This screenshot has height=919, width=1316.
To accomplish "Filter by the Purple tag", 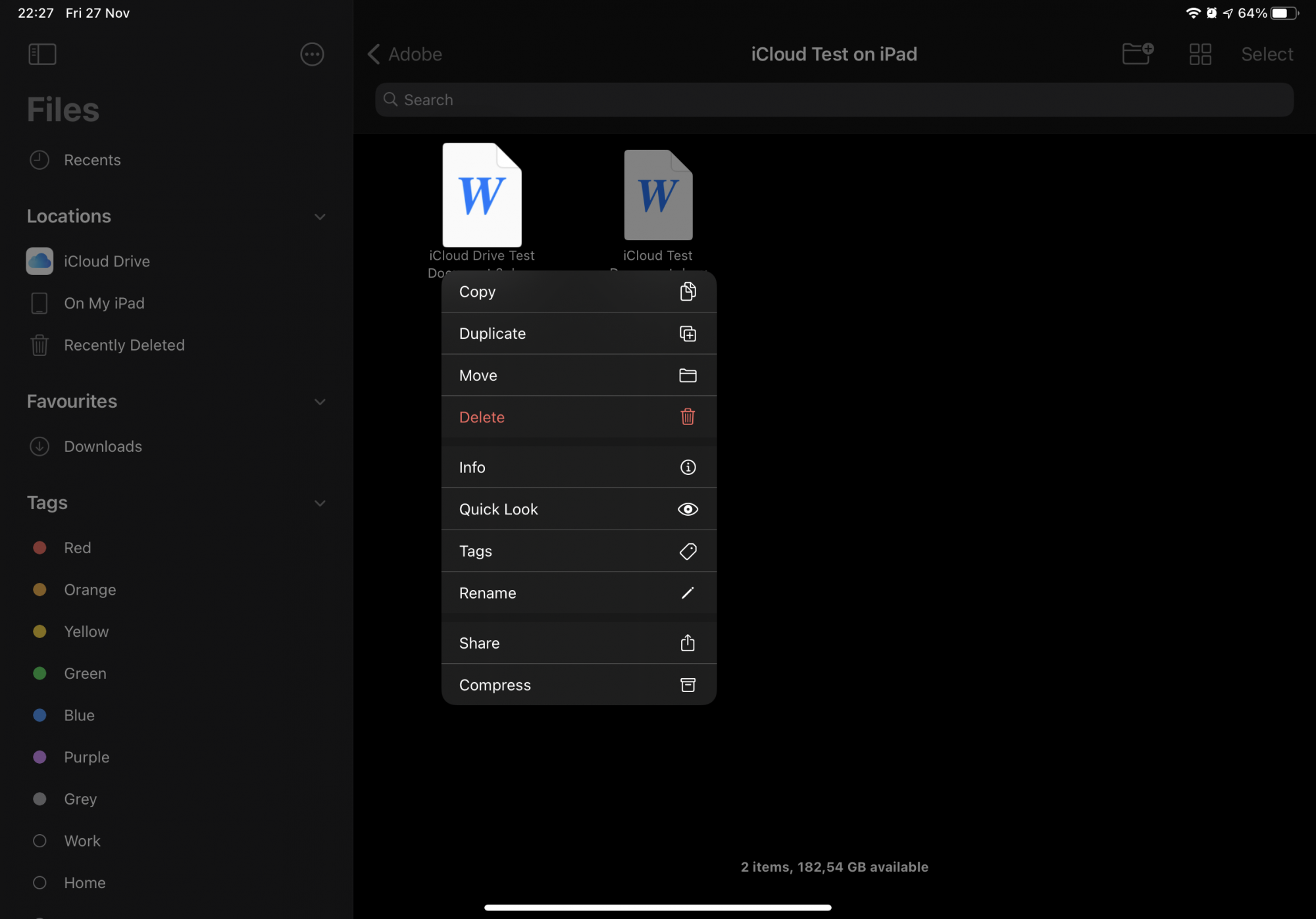I will pos(86,757).
